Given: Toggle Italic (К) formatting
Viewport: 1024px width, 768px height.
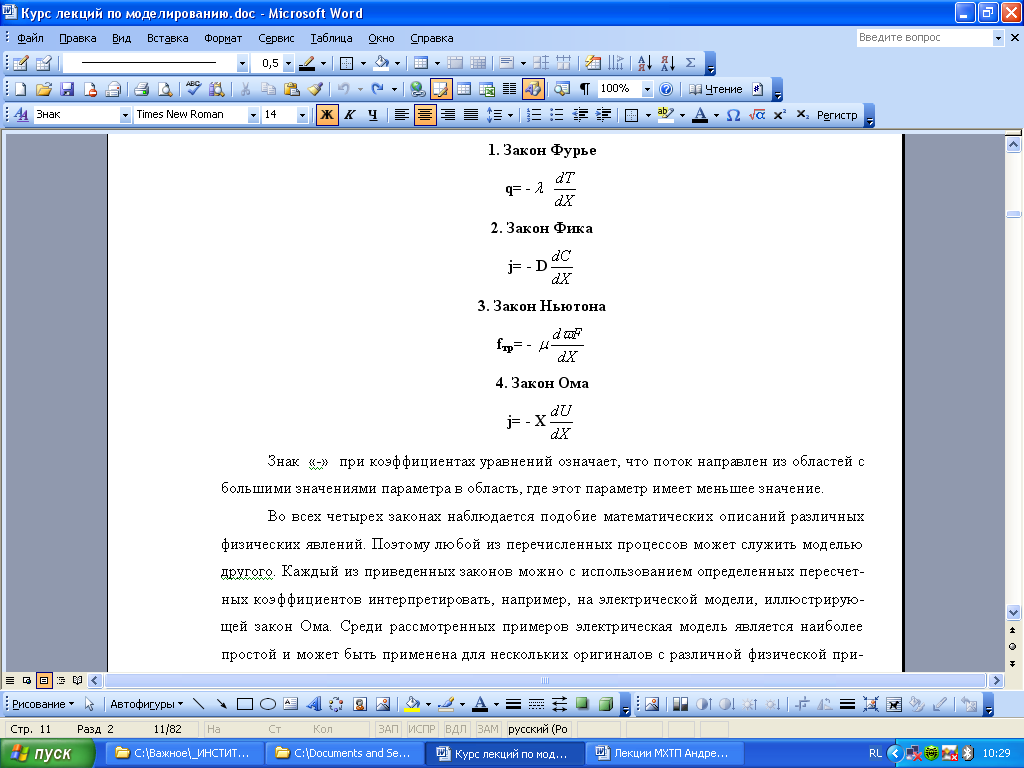Looking at the screenshot, I should pyautogui.click(x=350, y=115).
